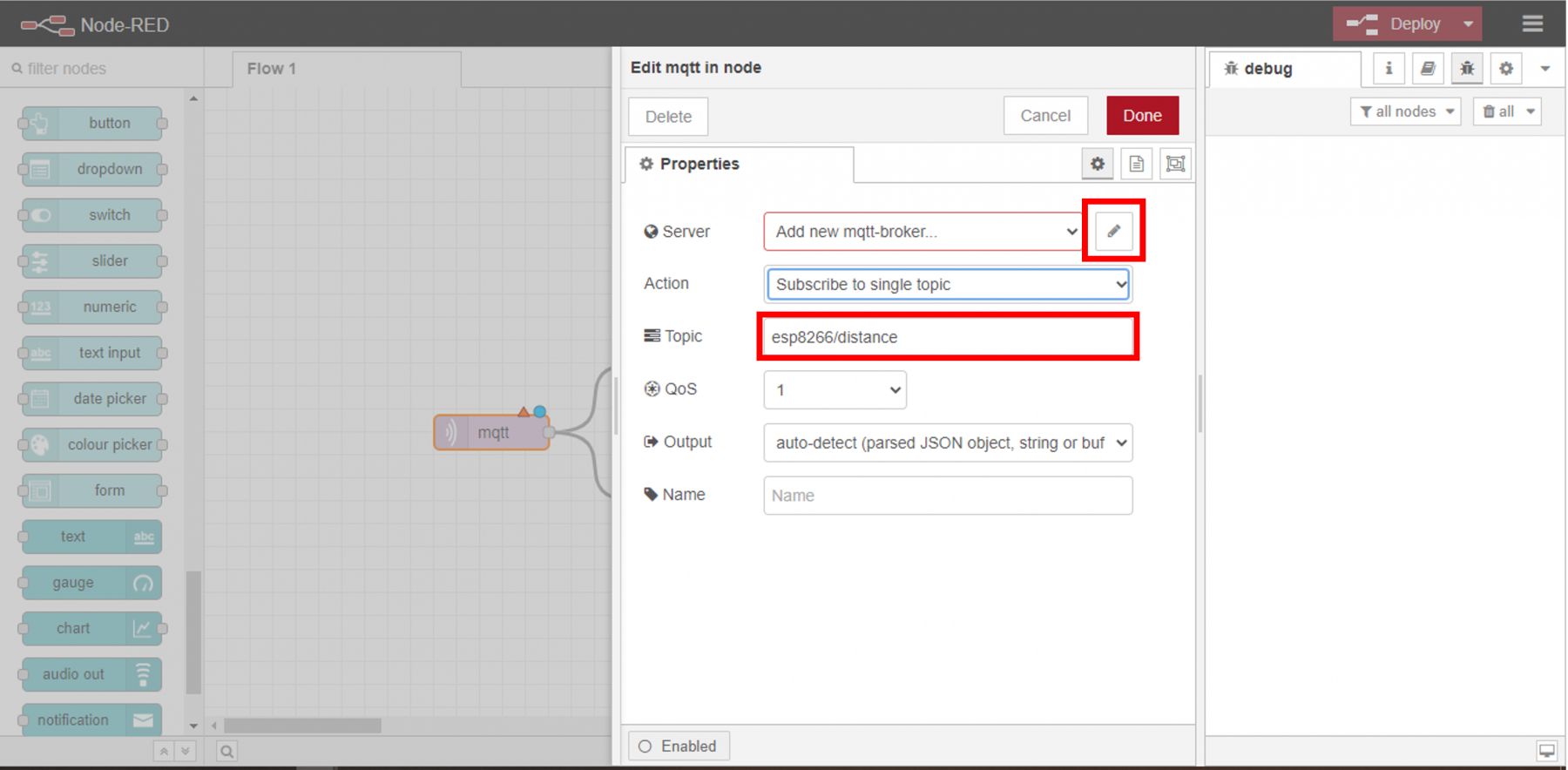Click the Name input field
This screenshot has width=1568, height=770.
tap(948, 496)
